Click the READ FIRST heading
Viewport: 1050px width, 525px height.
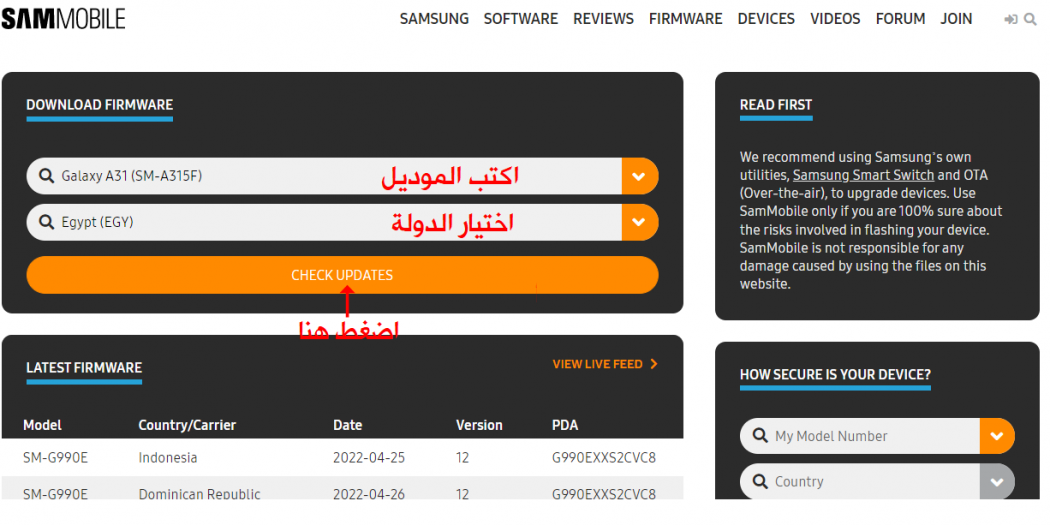pos(776,105)
